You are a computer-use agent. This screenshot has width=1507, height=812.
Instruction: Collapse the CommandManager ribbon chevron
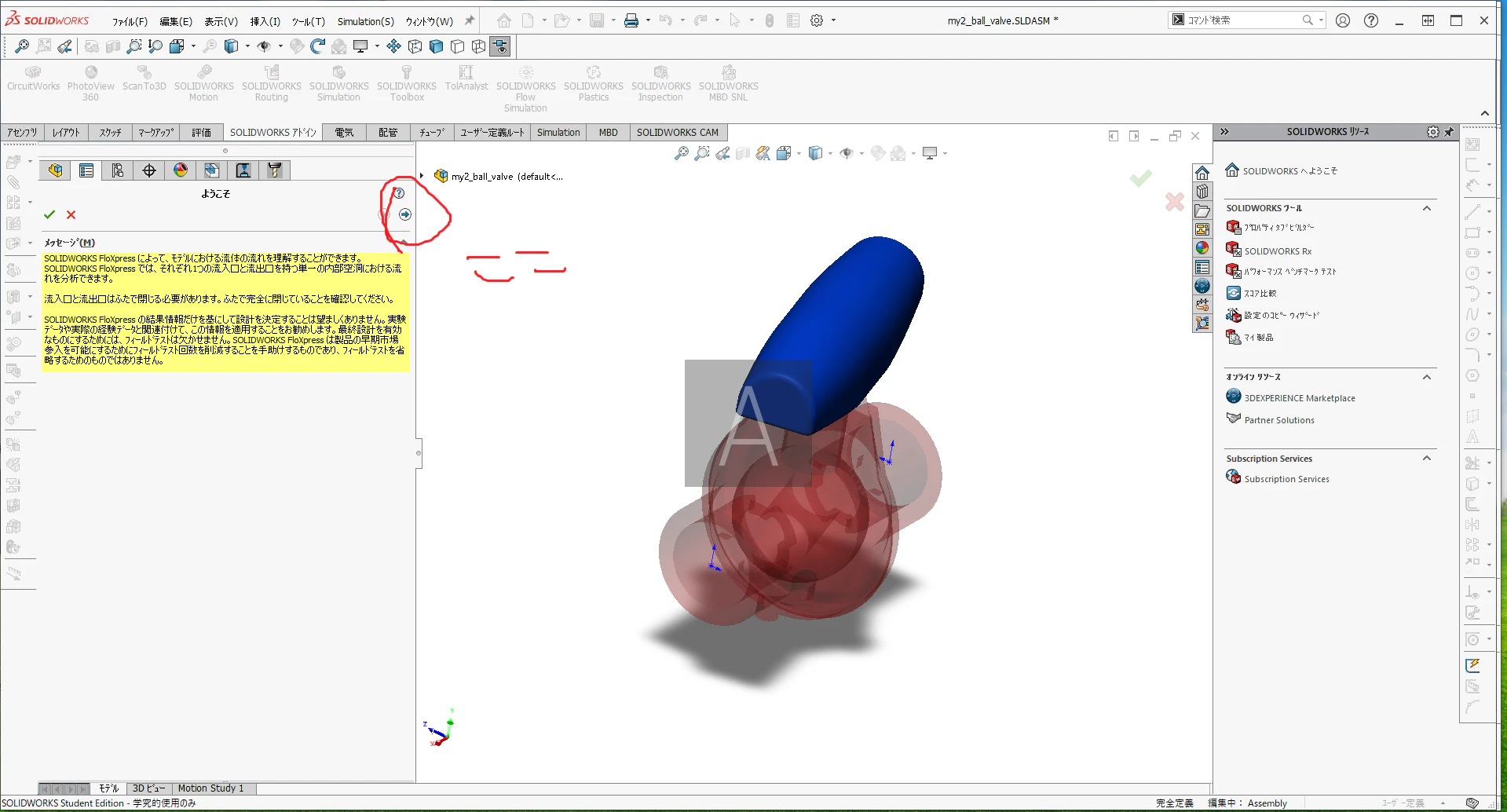pos(1485,113)
